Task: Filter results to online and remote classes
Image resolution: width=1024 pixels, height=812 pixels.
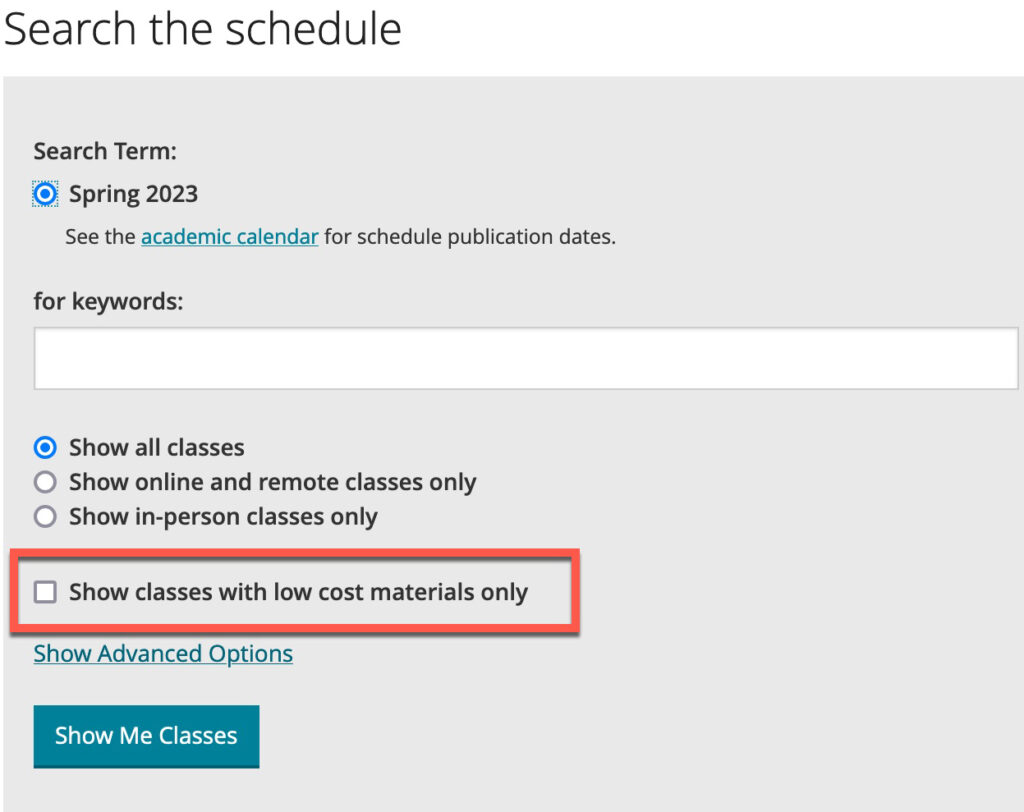Action: pyautogui.click(x=45, y=481)
